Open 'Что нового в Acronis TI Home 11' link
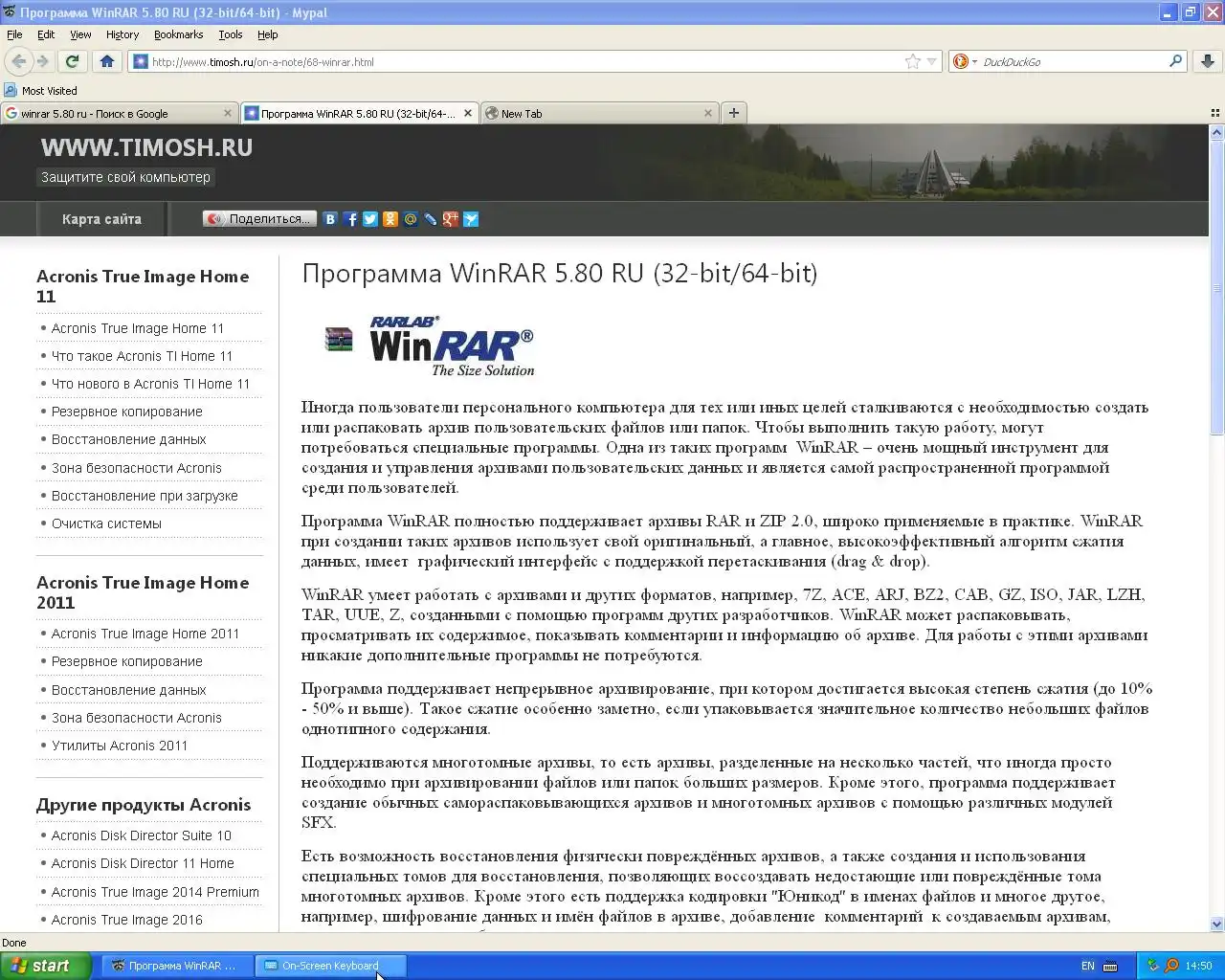1225x980 pixels. 150,384
